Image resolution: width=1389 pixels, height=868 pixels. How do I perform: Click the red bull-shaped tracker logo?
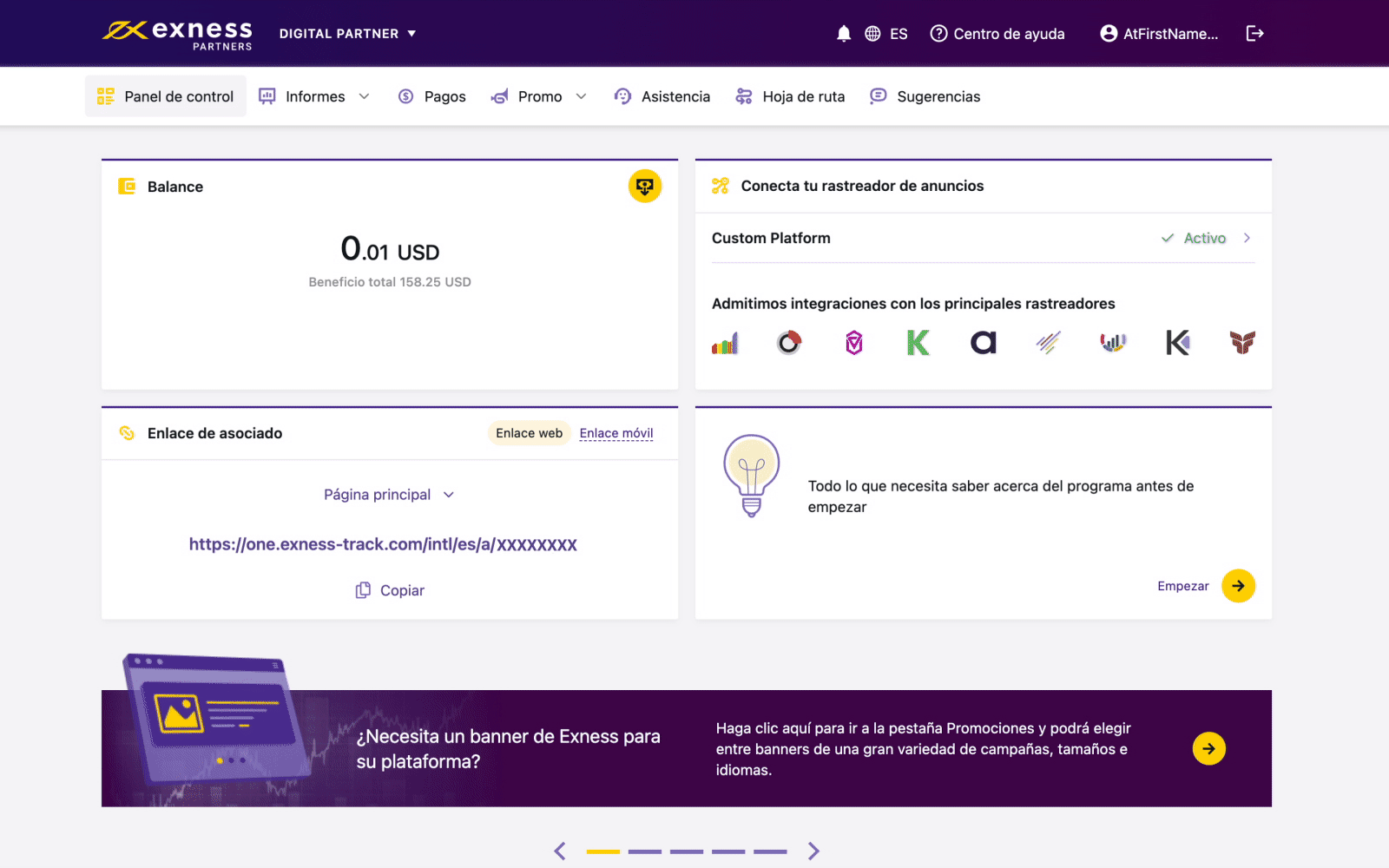point(1242,343)
